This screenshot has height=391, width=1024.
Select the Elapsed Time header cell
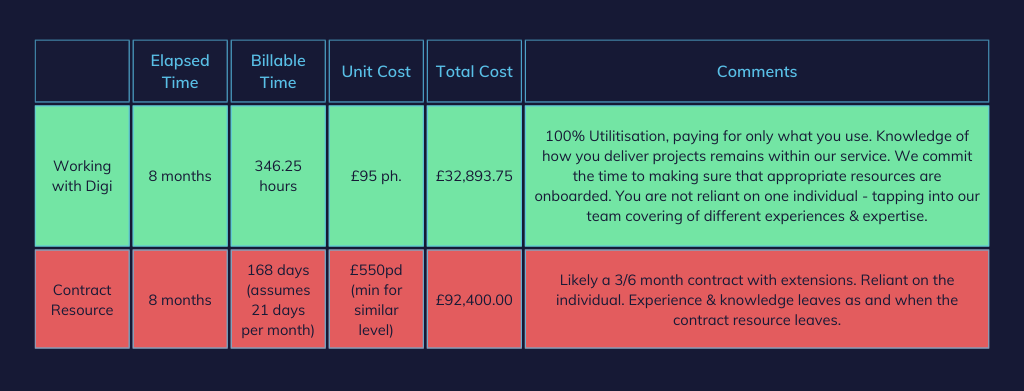point(180,71)
